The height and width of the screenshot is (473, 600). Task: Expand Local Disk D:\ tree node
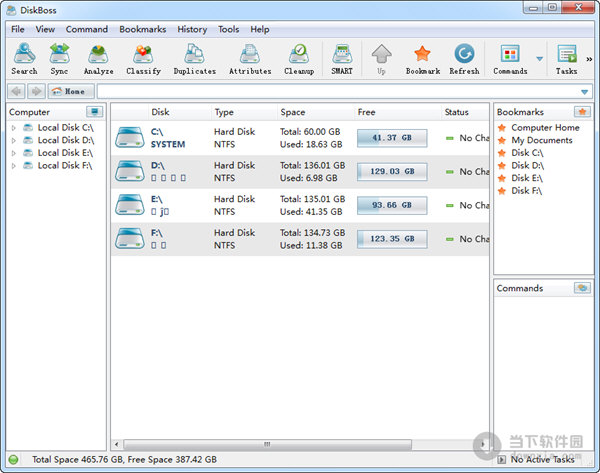[x=13, y=140]
